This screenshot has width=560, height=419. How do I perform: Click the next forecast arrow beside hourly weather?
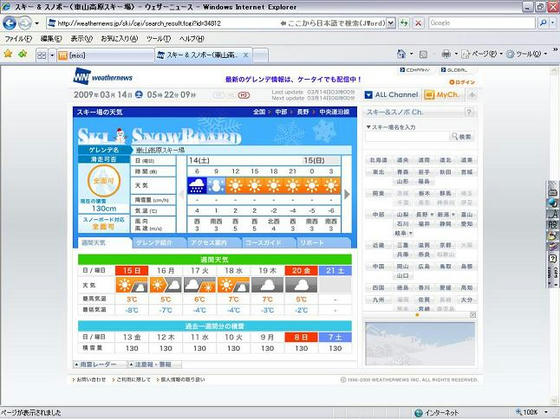347,194
